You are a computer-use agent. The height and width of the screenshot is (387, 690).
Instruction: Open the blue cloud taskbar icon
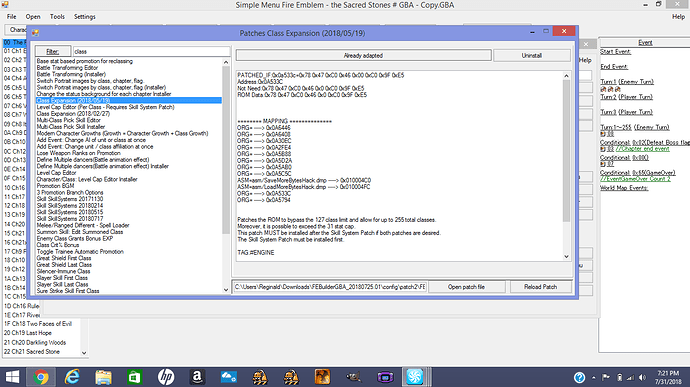tap(228, 377)
